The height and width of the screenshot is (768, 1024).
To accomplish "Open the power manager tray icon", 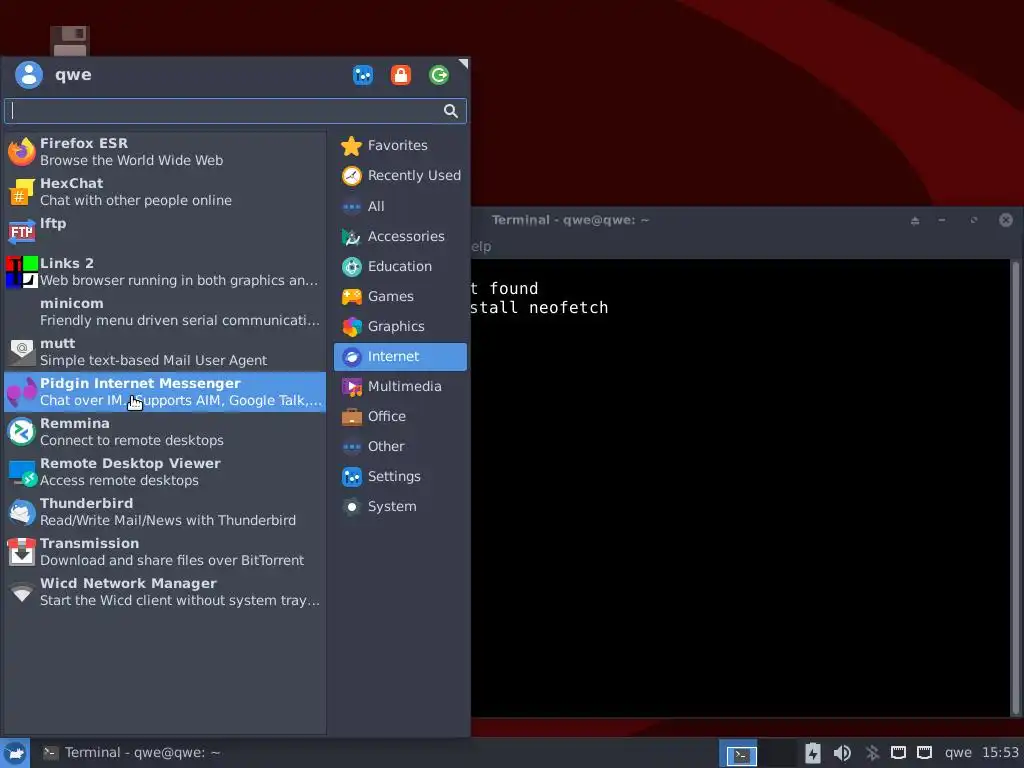I will [812, 753].
